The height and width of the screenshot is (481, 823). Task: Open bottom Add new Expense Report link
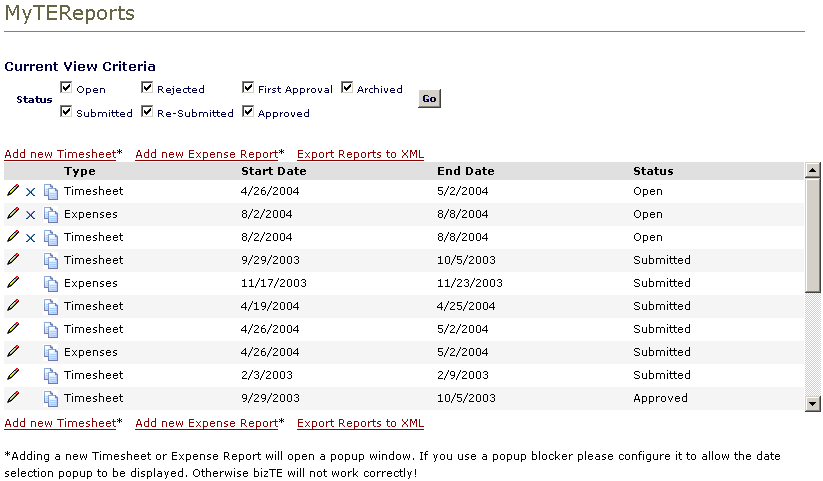point(207,423)
